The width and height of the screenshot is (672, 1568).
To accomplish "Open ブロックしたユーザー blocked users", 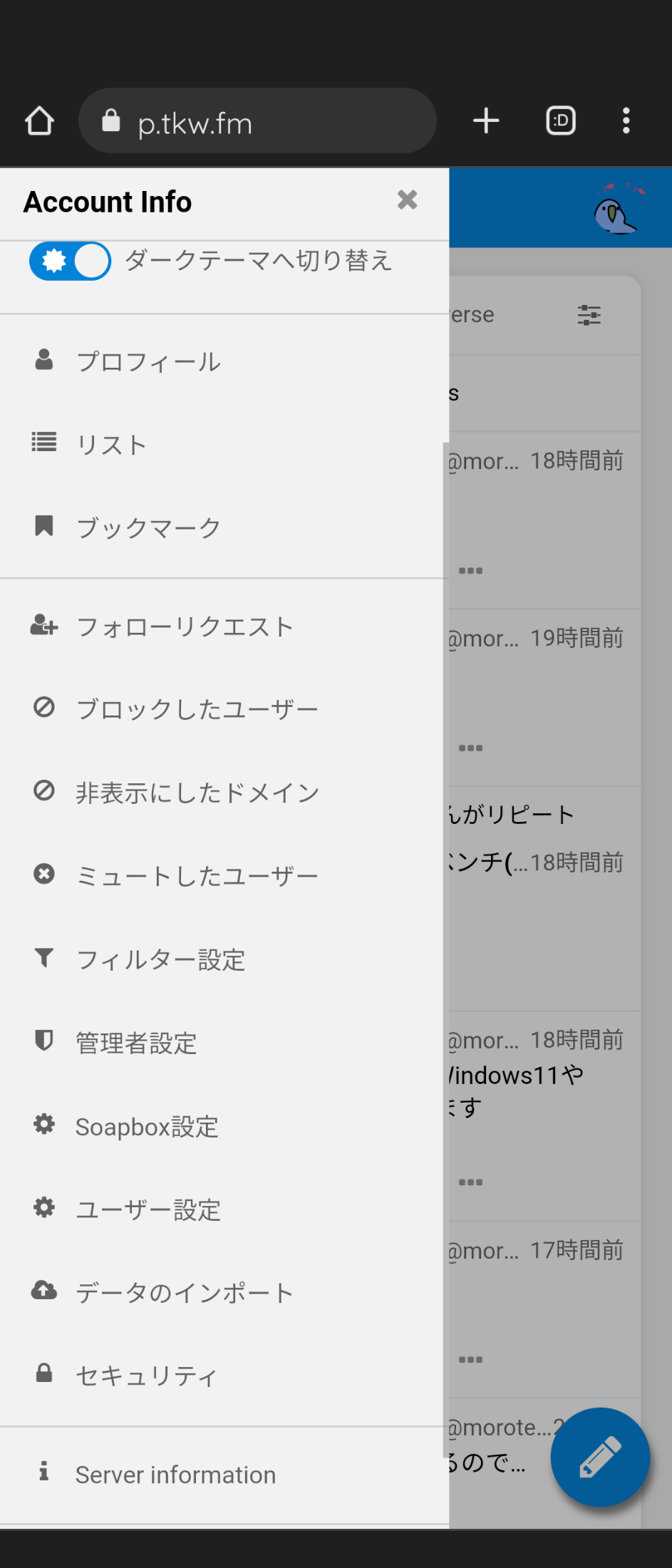I will pos(197,709).
